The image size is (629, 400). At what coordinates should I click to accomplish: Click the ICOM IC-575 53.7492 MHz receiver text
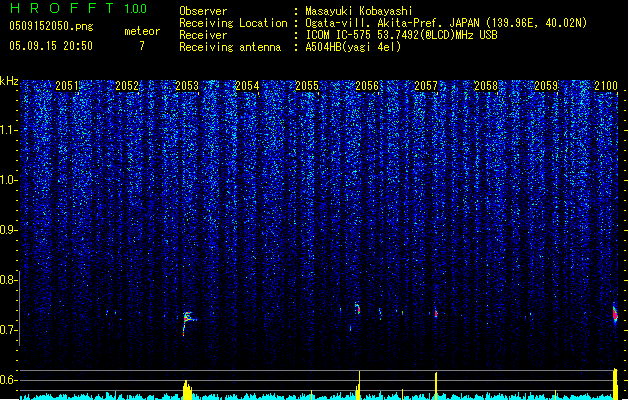pyautogui.click(x=401, y=35)
